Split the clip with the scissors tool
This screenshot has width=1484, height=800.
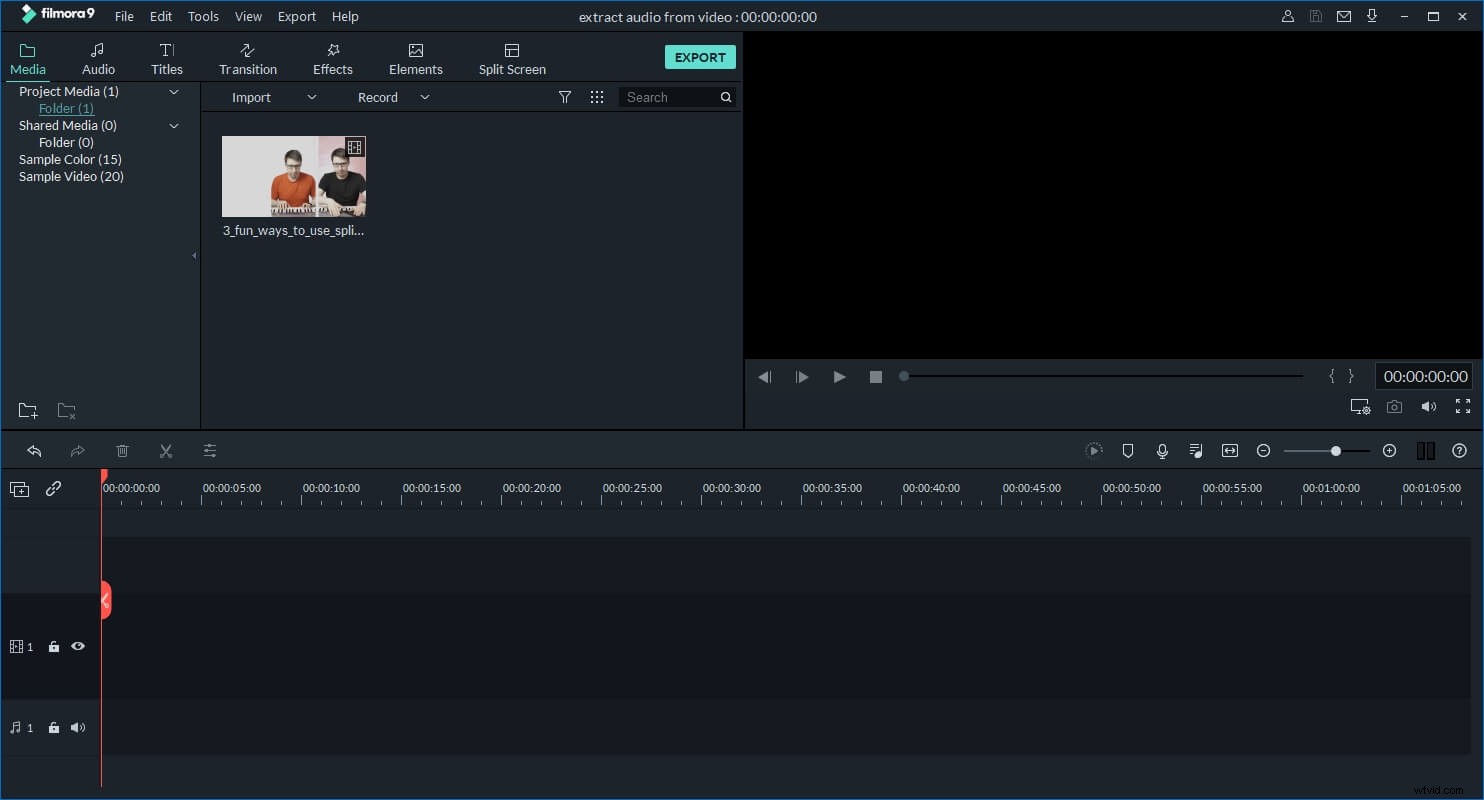[166, 450]
